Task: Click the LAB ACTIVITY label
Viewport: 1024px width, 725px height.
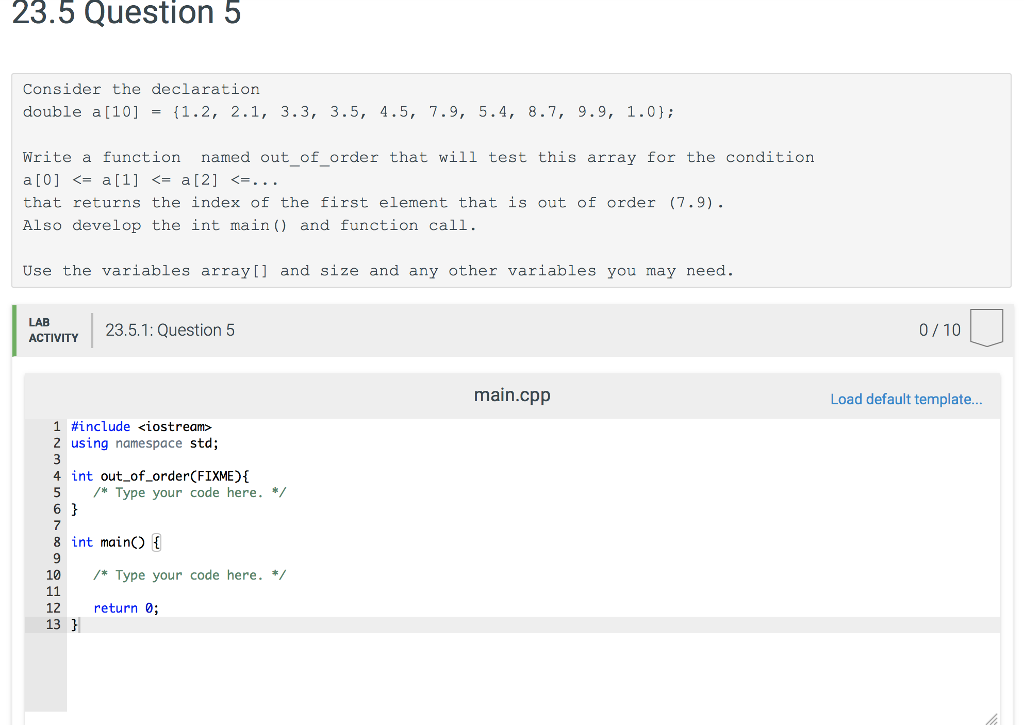Action: click(x=53, y=330)
